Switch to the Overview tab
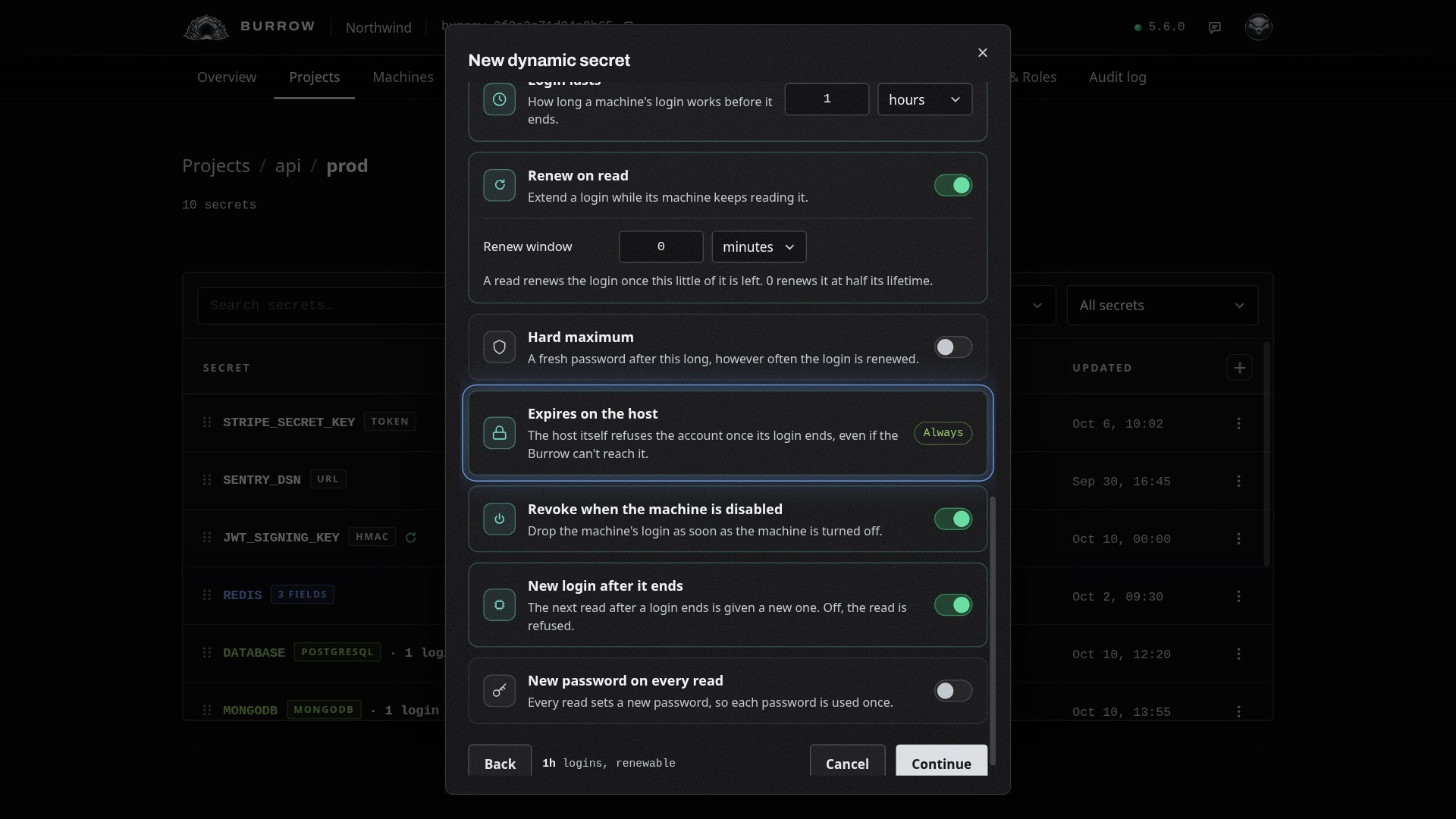1456x819 pixels. [x=227, y=77]
